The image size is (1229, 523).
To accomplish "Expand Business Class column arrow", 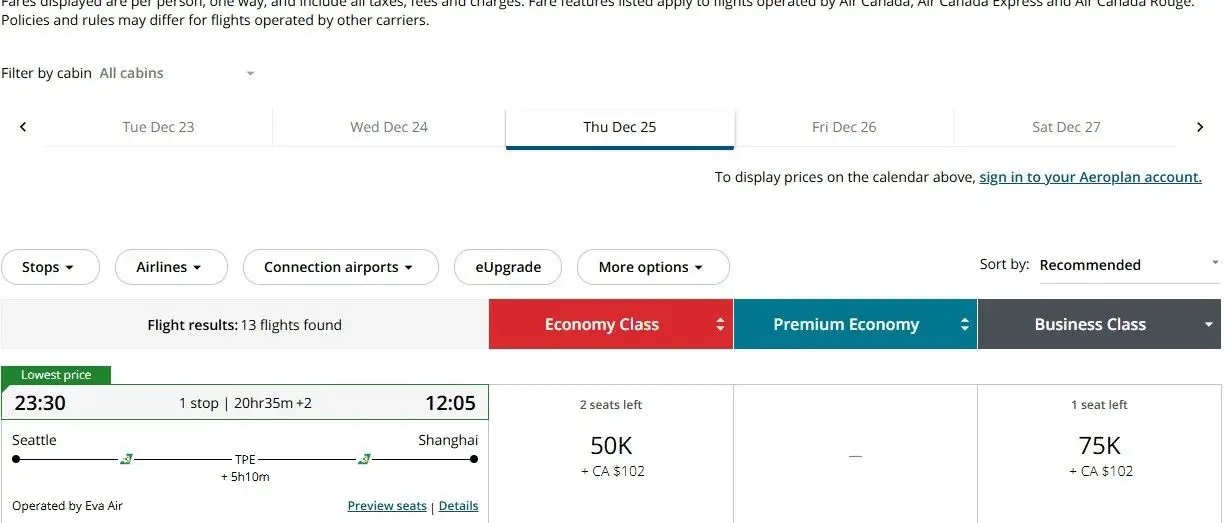I will (x=1208, y=324).
